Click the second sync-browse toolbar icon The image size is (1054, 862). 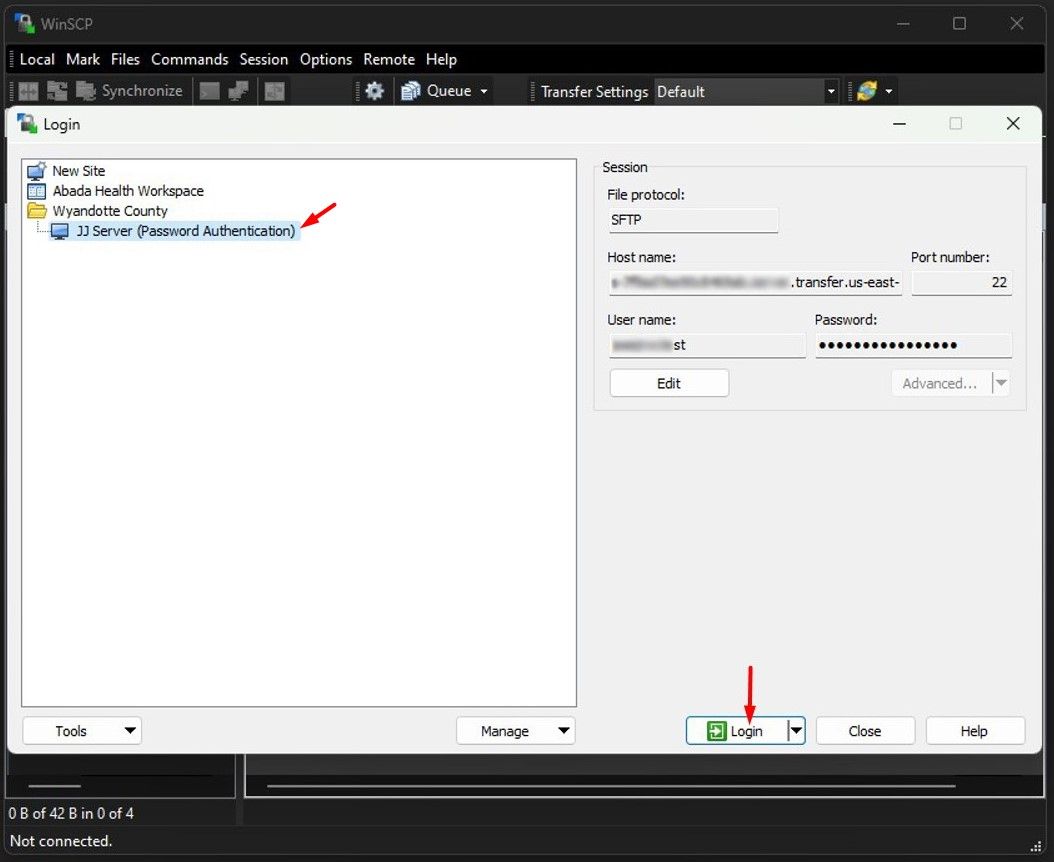(57, 91)
